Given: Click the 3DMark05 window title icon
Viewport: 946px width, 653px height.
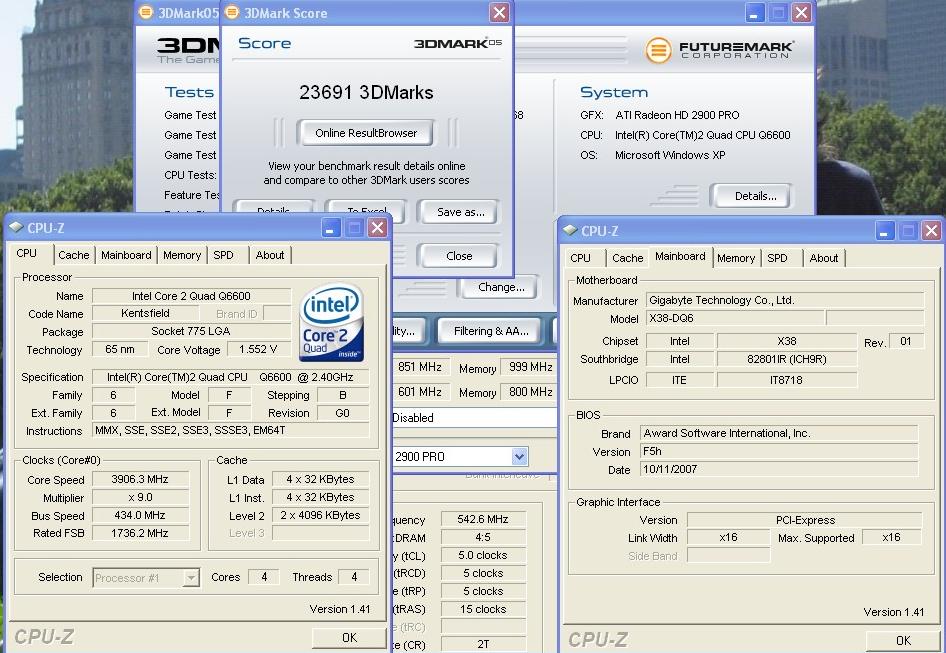Looking at the screenshot, I should [146, 13].
